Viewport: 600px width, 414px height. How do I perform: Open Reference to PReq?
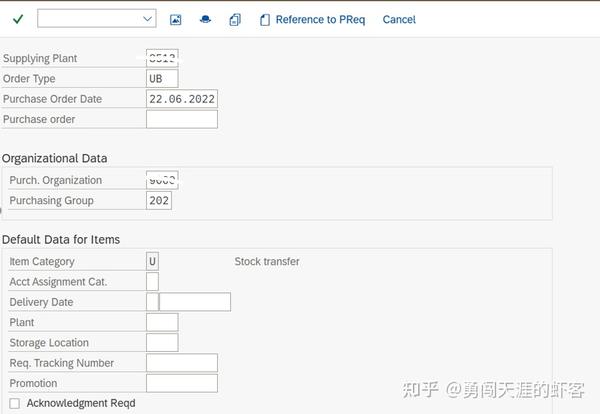[320, 20]
